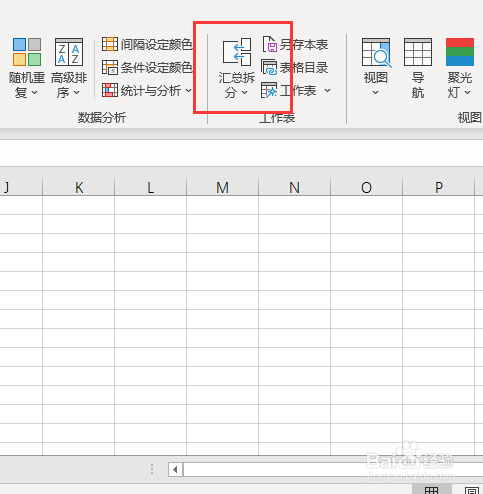The width and height of the screenshot is (483, 494).
Task: Open the 随机重复 tool
Action: pyautogui.click(x=27, y=68)
